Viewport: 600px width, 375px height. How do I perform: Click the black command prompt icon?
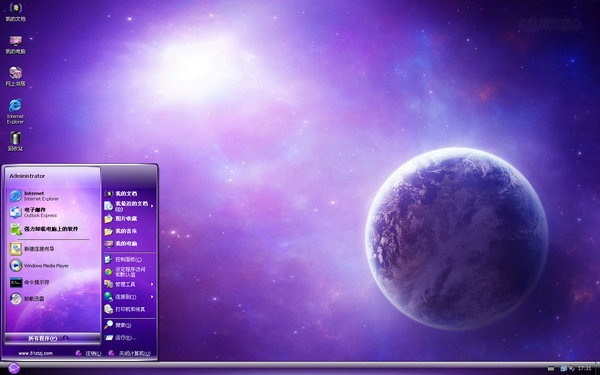[16, 282]
